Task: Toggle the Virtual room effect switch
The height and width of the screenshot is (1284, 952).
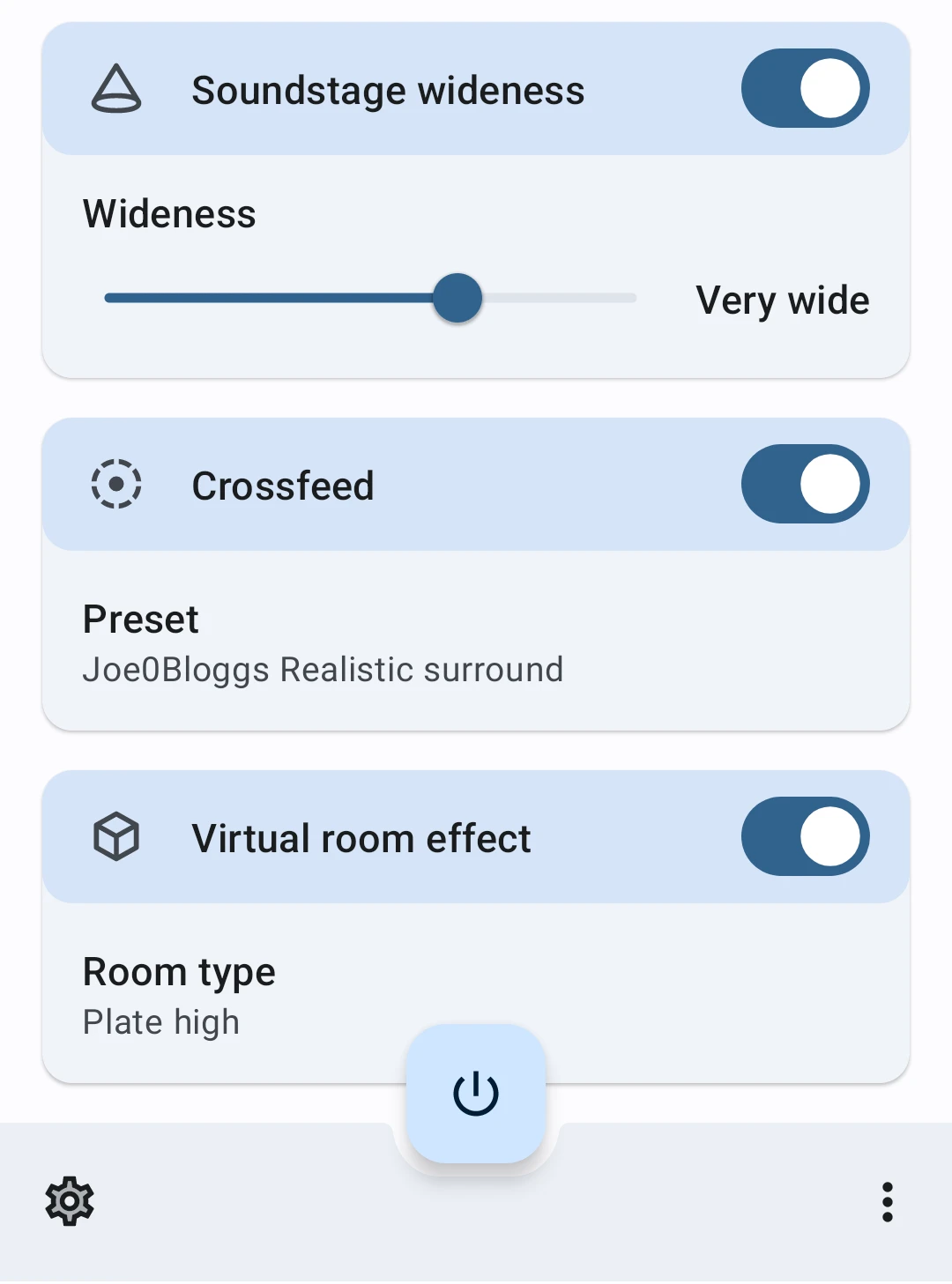Action: click(x=805, y=836)
